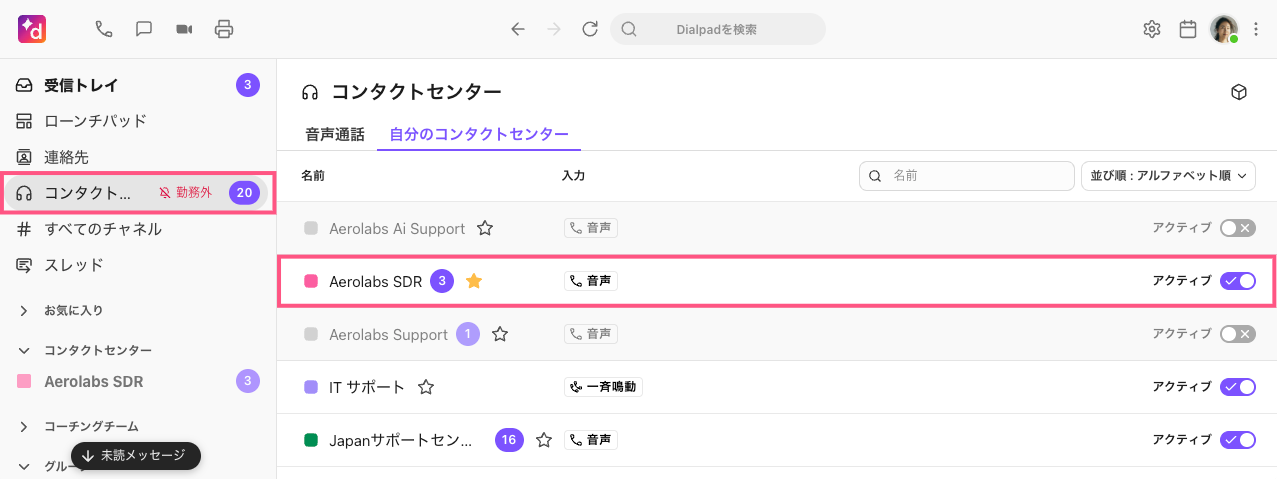Click the printer/fax icon in top bar
1277x479 pixels.
224,29
